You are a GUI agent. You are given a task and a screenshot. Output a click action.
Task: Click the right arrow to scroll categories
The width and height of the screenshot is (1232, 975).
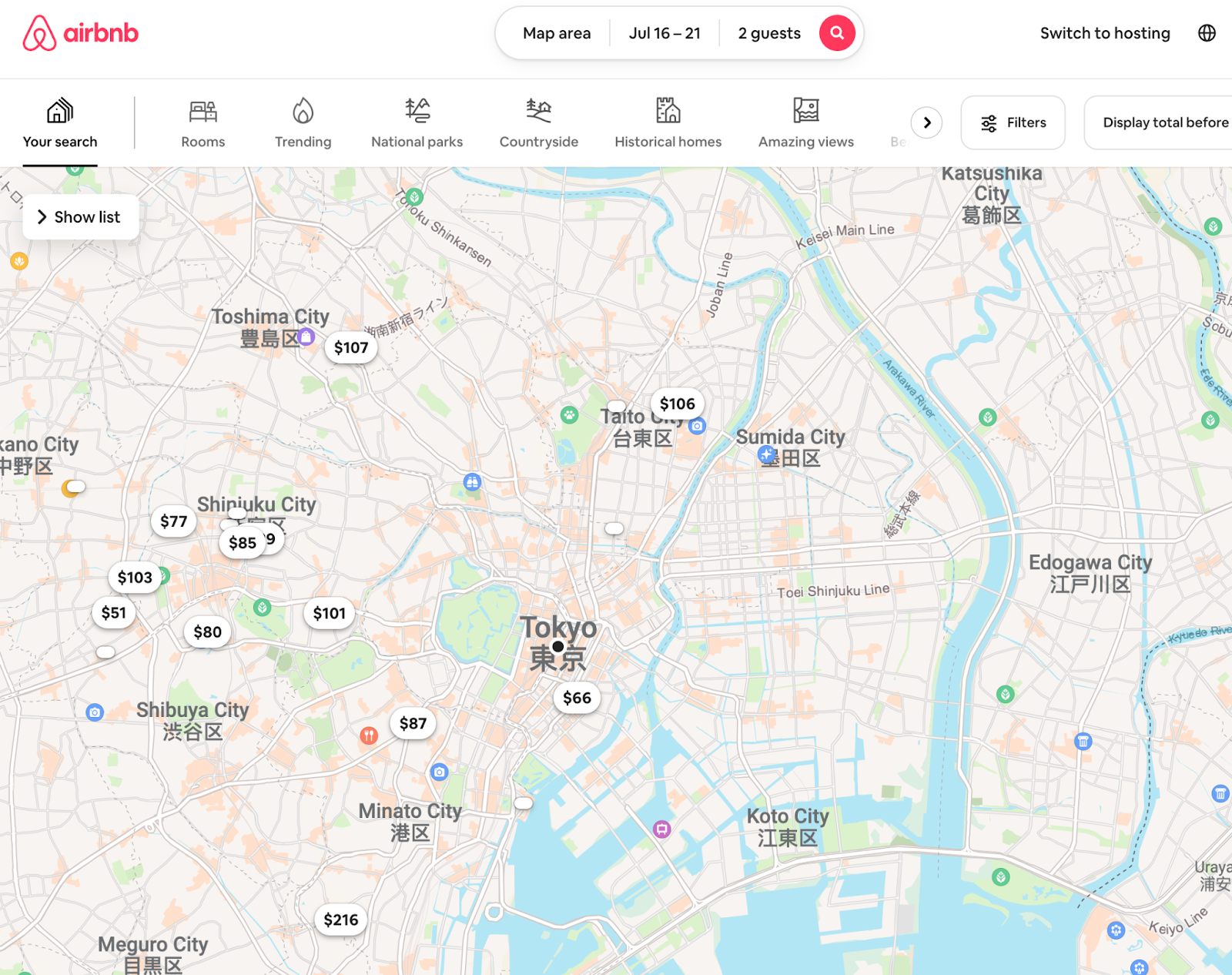click(x=927, y=122)
